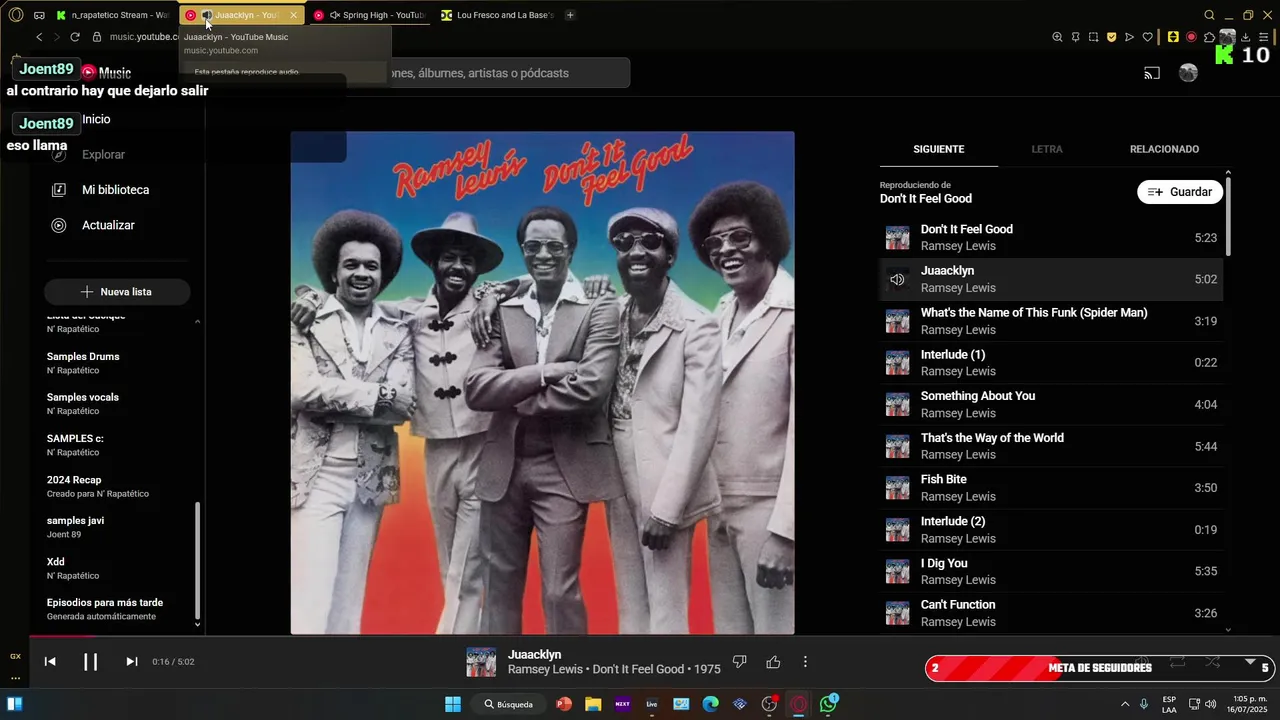Expand the system tray hidden icons chevron
This screenshot has width=1280, height=720.
[1125, 704]
